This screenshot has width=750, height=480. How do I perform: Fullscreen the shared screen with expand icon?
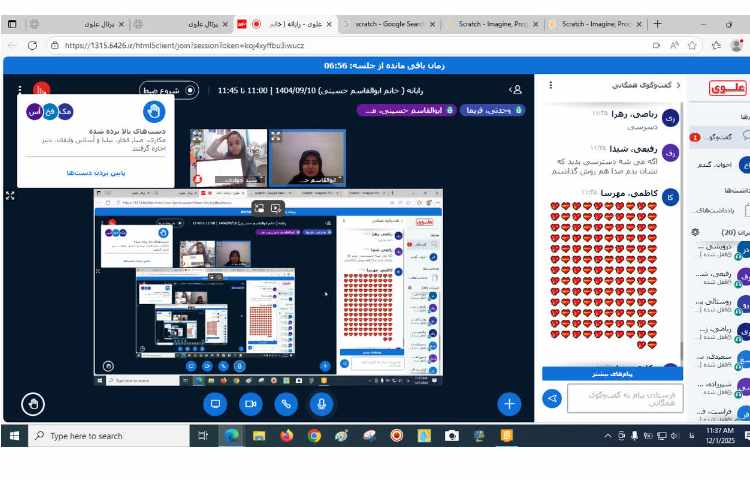[10, 196]
